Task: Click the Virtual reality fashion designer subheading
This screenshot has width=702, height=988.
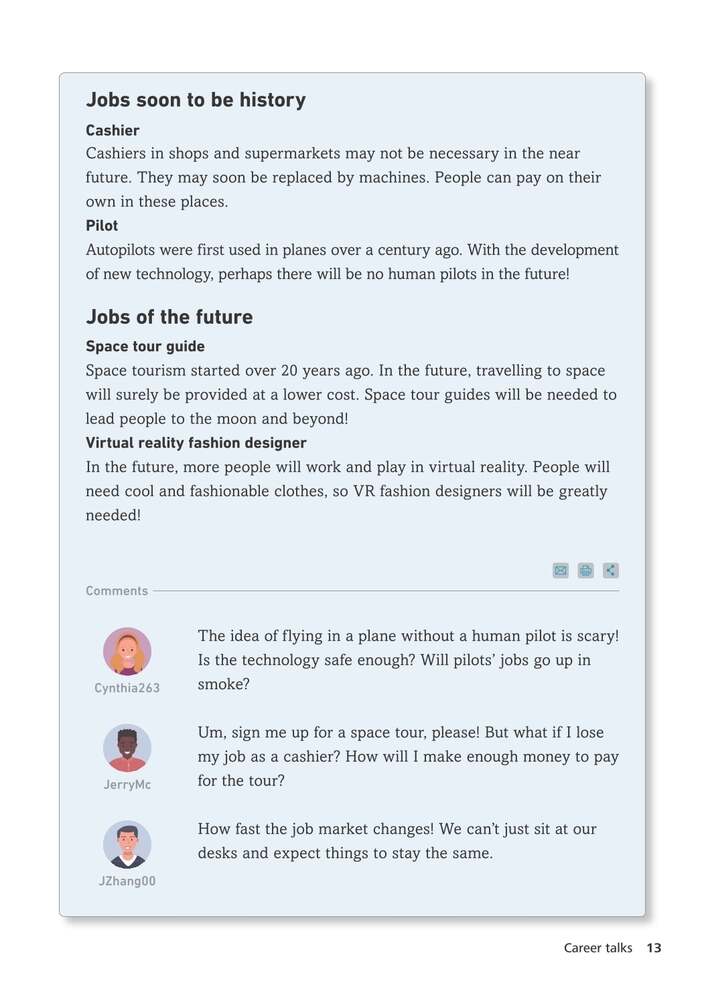Action: click(x=196, y=443)
